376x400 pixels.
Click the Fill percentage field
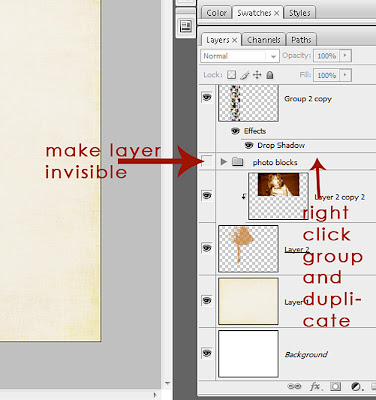(x=326, y=75)
